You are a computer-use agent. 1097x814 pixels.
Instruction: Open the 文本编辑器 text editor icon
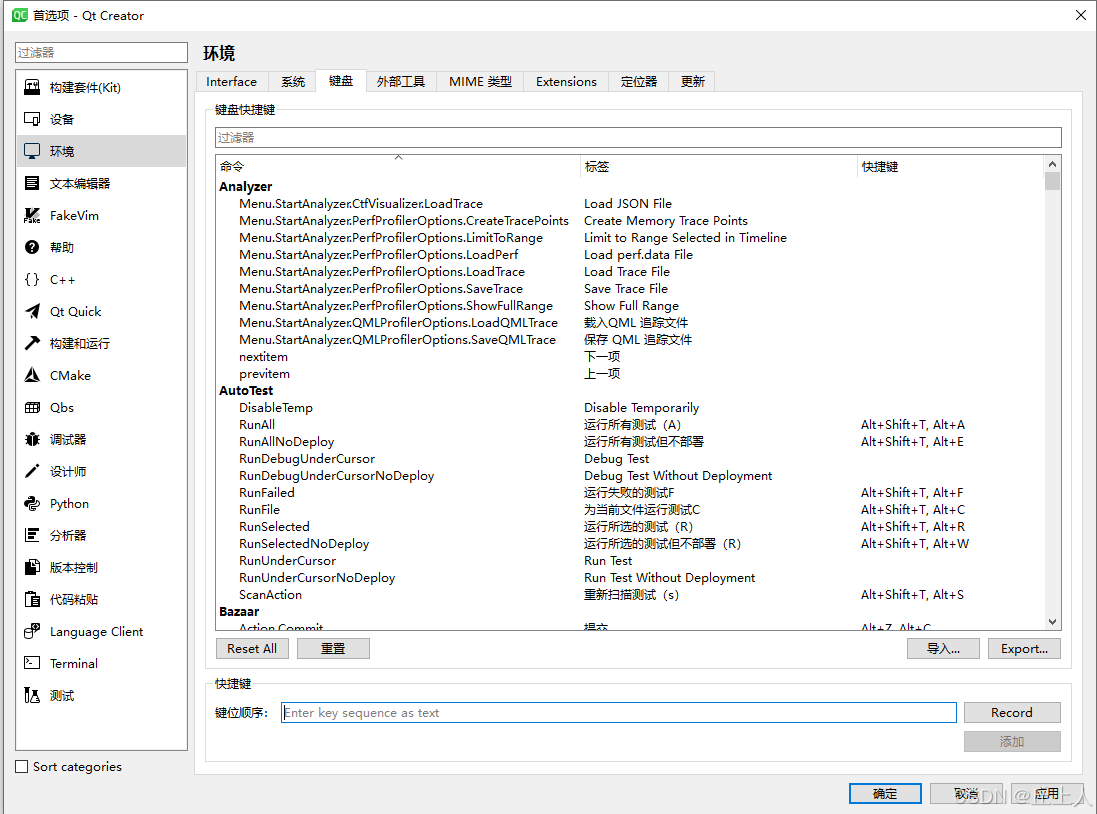(32, 183)
